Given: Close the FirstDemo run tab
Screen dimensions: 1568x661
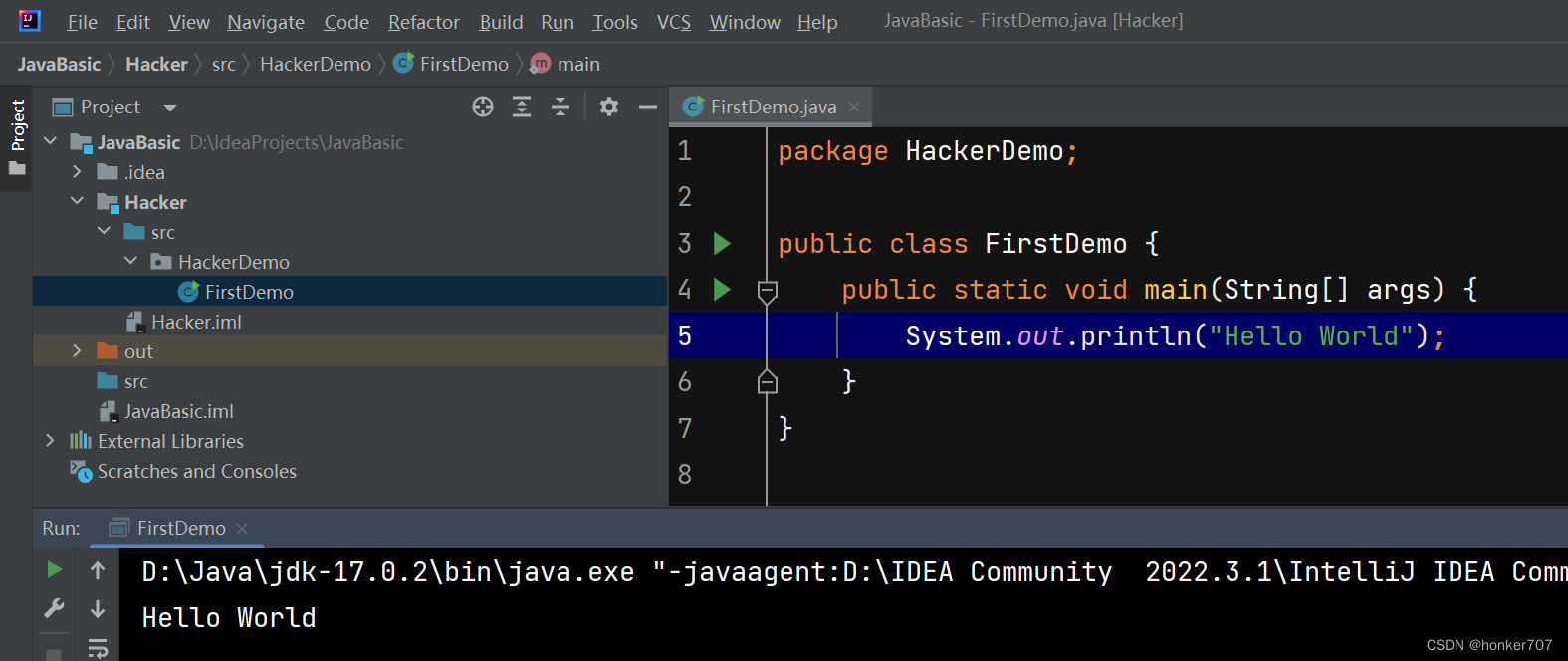Looking at the screenshot, I should tap(242, 529).
